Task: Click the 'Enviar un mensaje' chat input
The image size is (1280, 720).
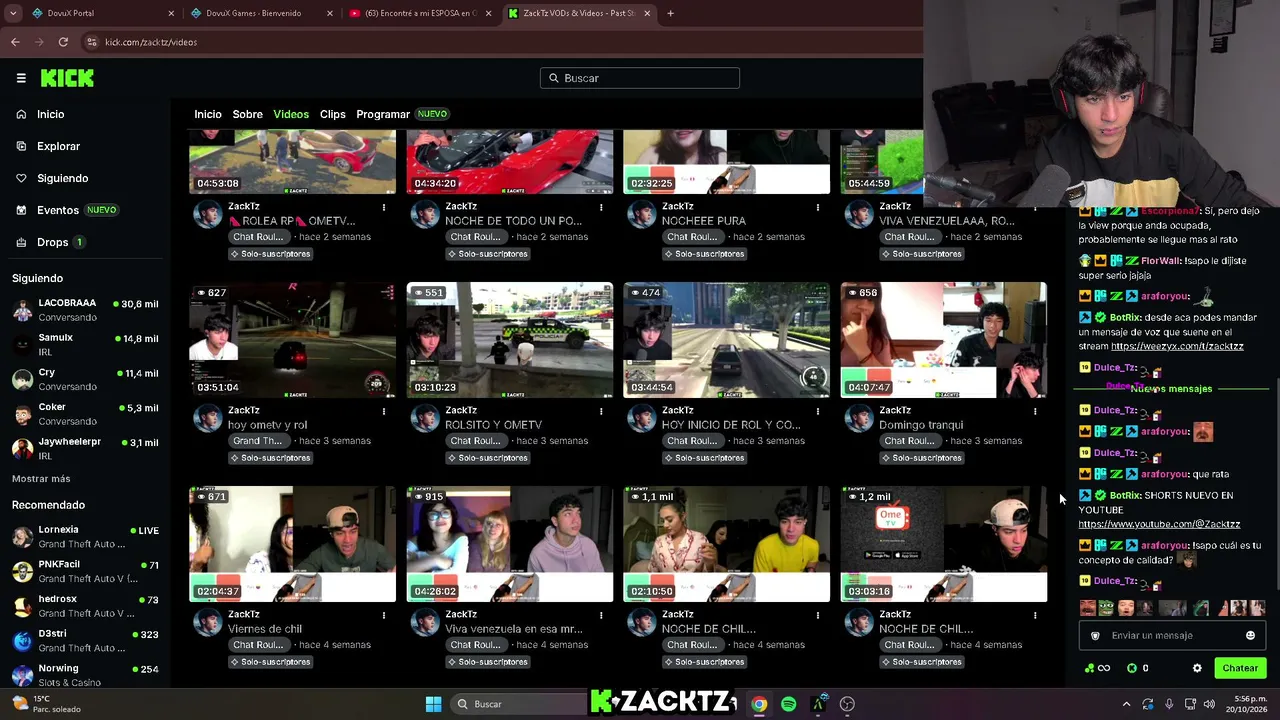Action: coord(1170,635)
